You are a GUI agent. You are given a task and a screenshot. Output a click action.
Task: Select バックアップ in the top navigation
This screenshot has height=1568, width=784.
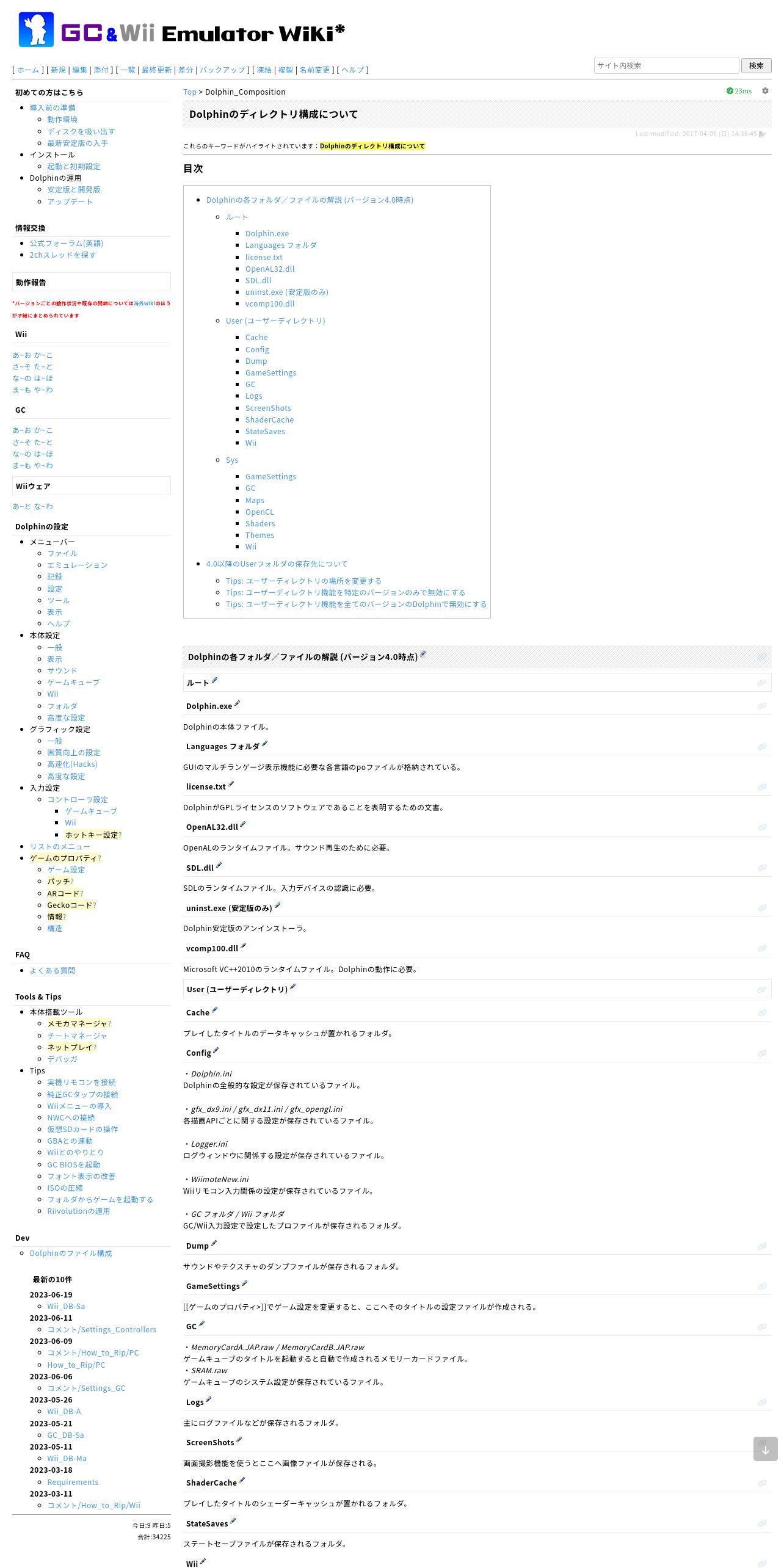pos(222,70)
